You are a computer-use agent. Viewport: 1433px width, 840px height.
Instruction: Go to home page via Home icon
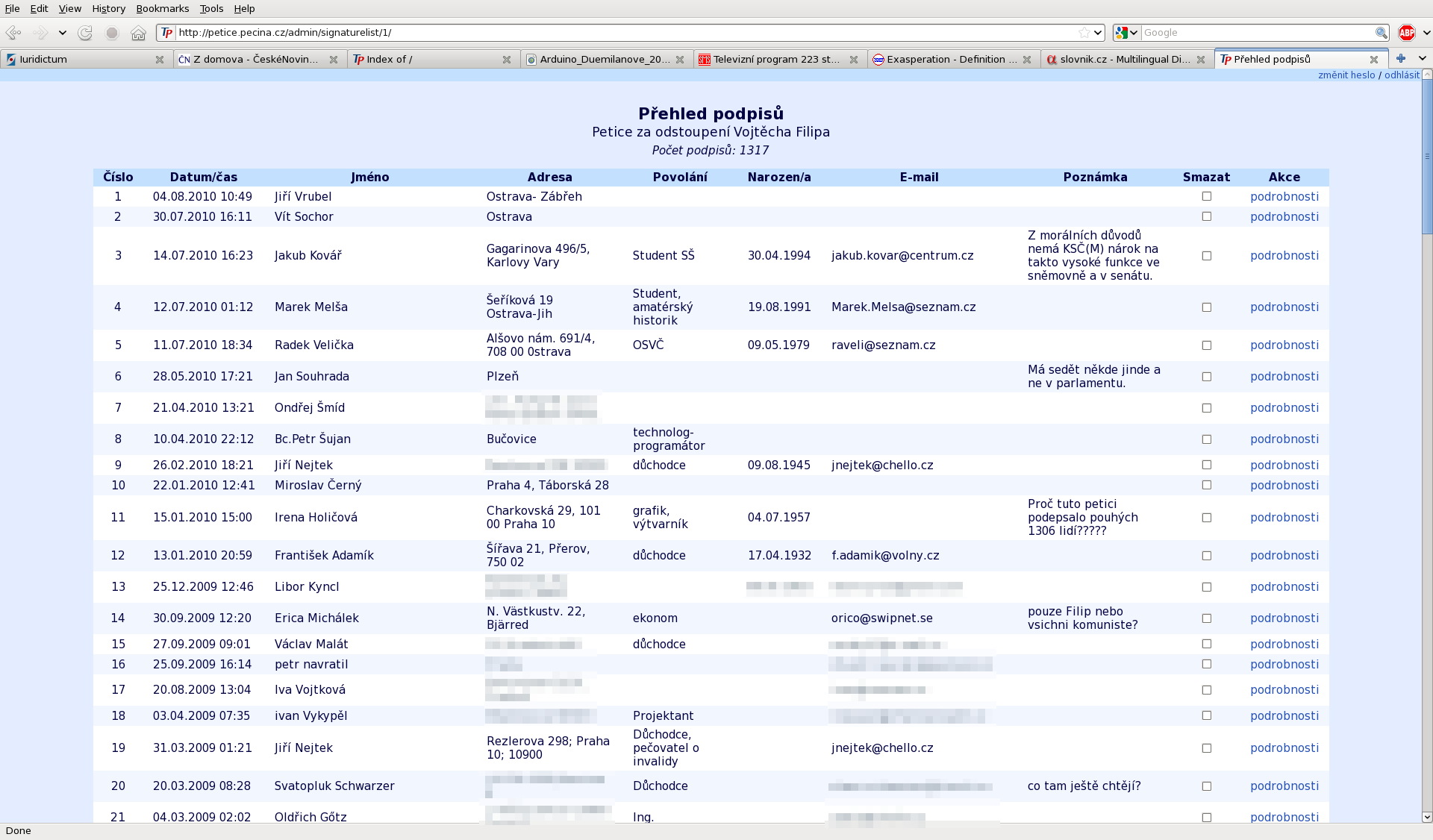click(x=138, y=33)
